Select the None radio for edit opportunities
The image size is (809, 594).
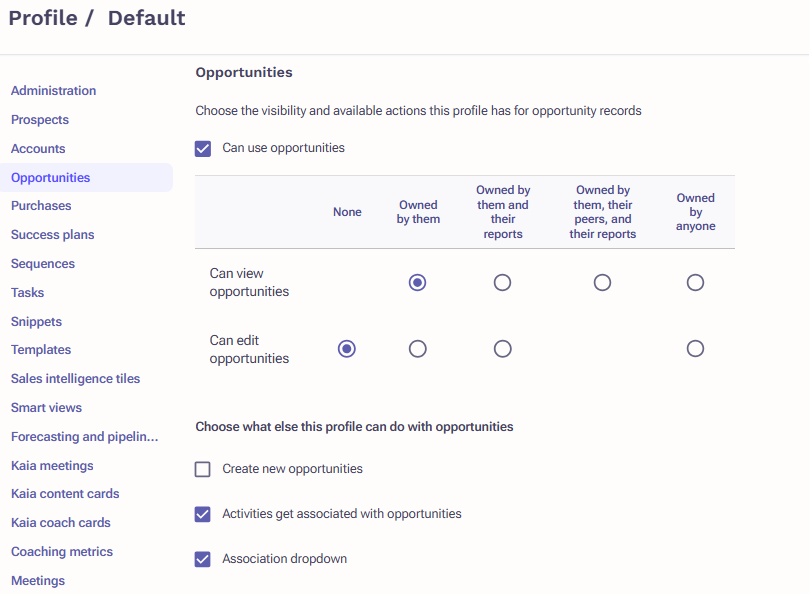click(347, 349)
